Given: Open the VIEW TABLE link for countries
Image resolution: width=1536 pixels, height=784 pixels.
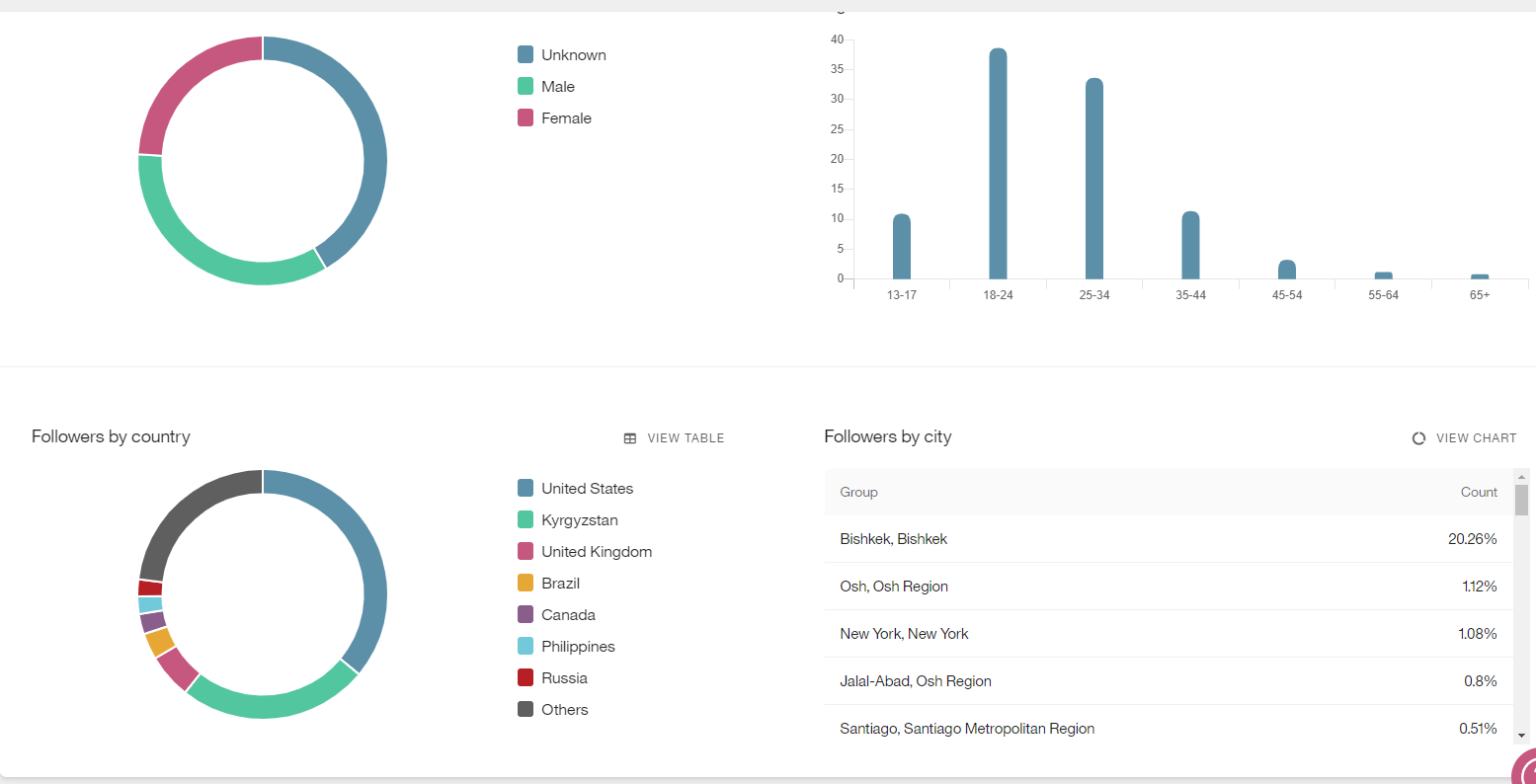Looking at the screenshot, I should (675, 438).
